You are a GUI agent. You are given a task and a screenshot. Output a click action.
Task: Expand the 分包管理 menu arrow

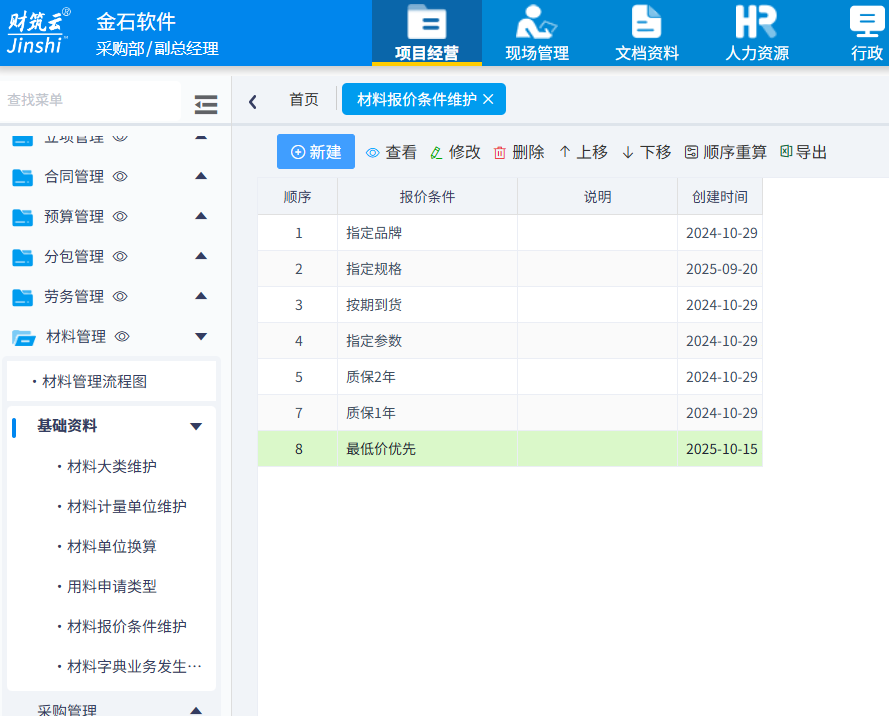coord(201,256)
